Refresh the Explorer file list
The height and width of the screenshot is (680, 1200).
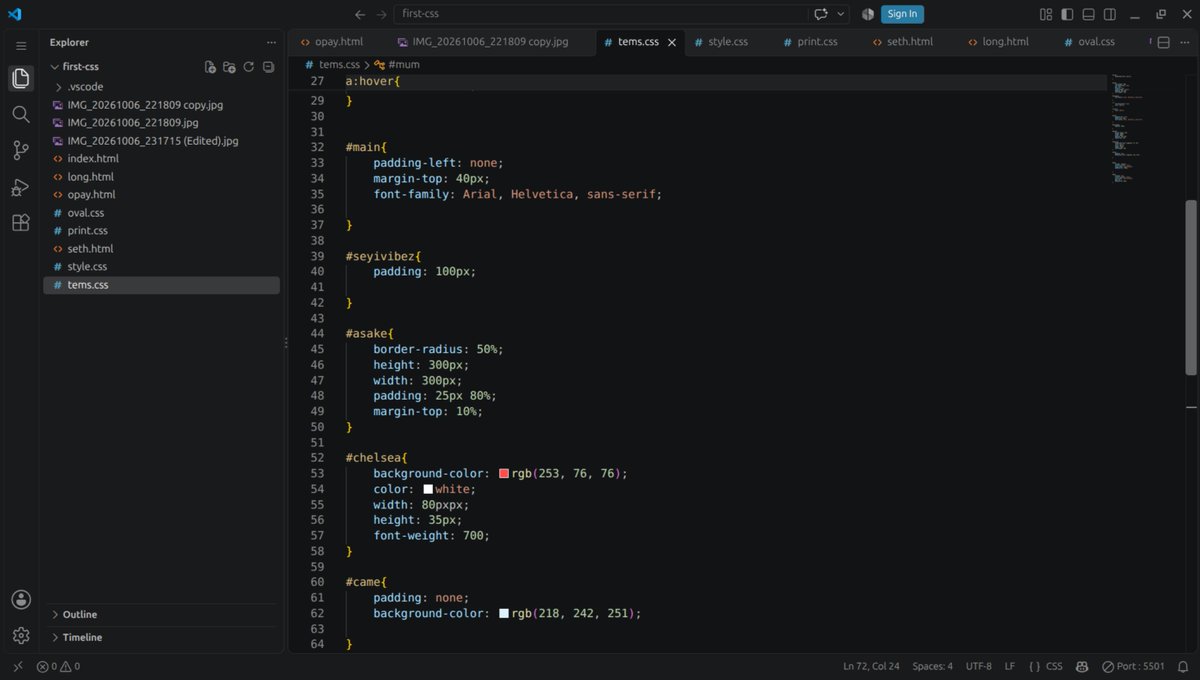click(248, 67)
